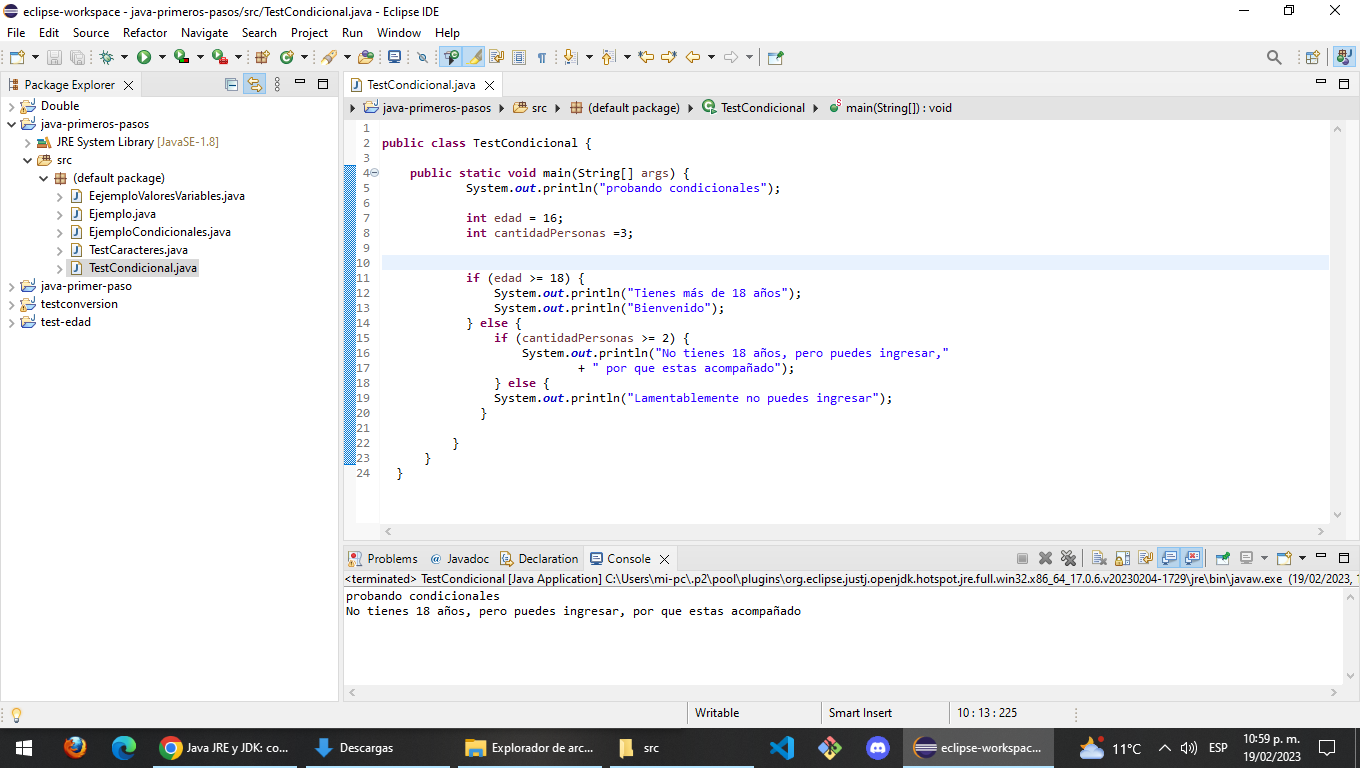The height and width of the screenshot is (768, 1360).
Task: Open dropdown beside Display Selected Console
Action: [x=1264, y=559]
